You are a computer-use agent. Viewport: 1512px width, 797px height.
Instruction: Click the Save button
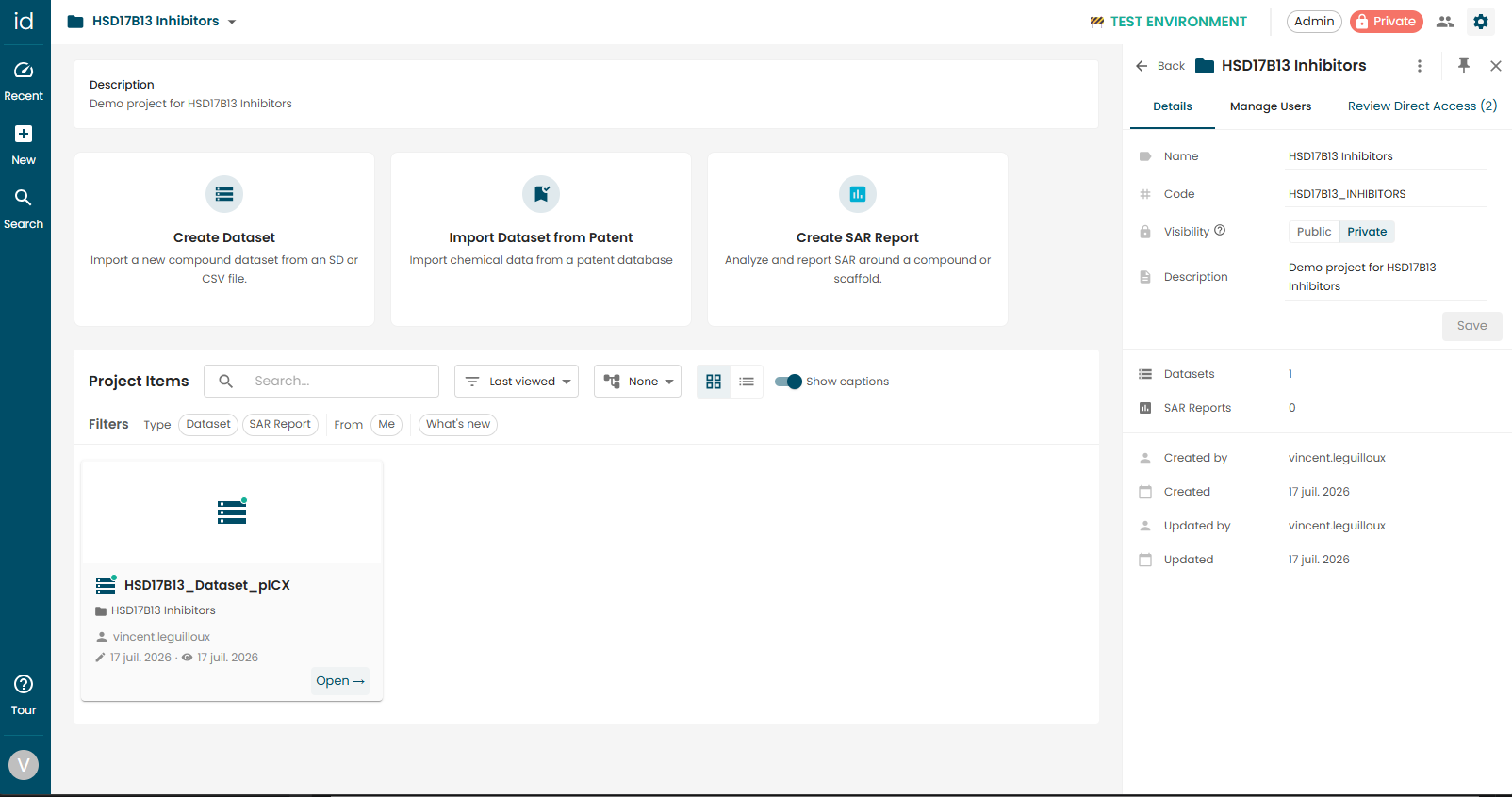[x=1472, y=326]
